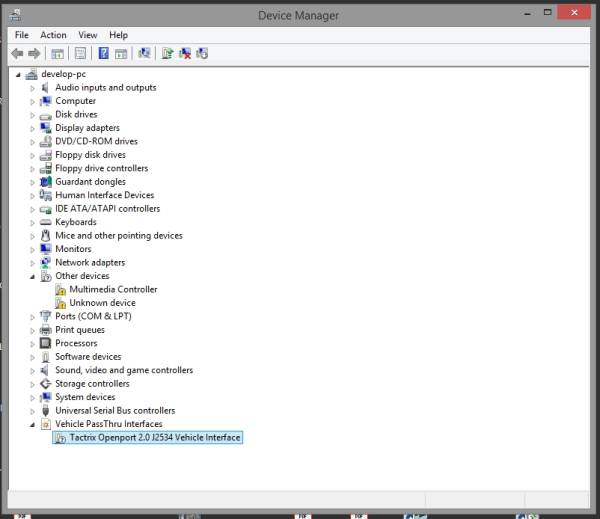Minimize the Device Manager window
This screenshot has height=519, width=600.
tap(527, 13)
